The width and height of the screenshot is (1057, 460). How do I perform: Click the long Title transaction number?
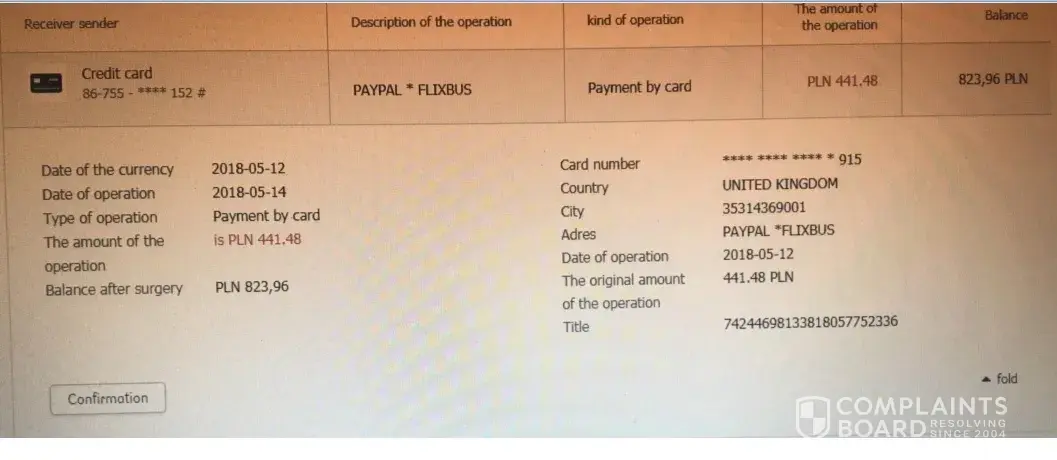click(810, 322)
